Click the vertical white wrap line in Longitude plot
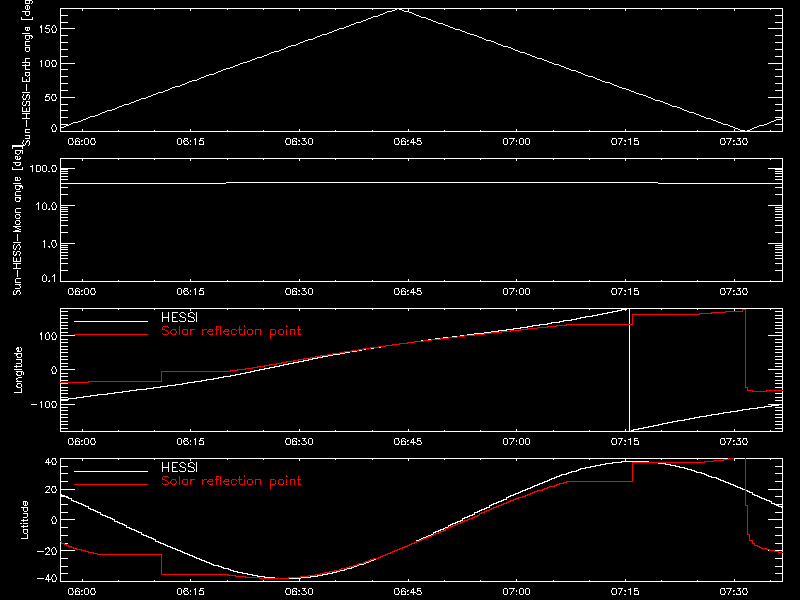Viewport: 800px width, 600px height. [629, 370]
